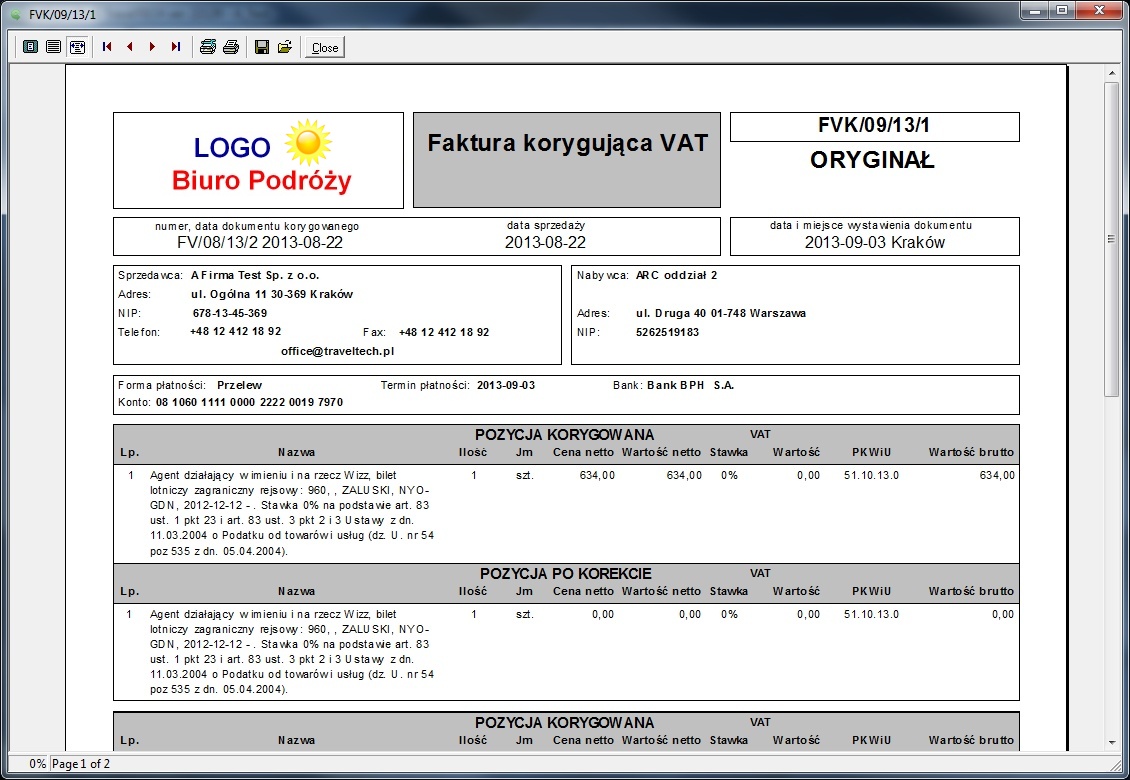This screenshot has height=780, width=1130.
Task: Open a saved report via folder icon
Action: pyautogui.click(x=285, y=47)
